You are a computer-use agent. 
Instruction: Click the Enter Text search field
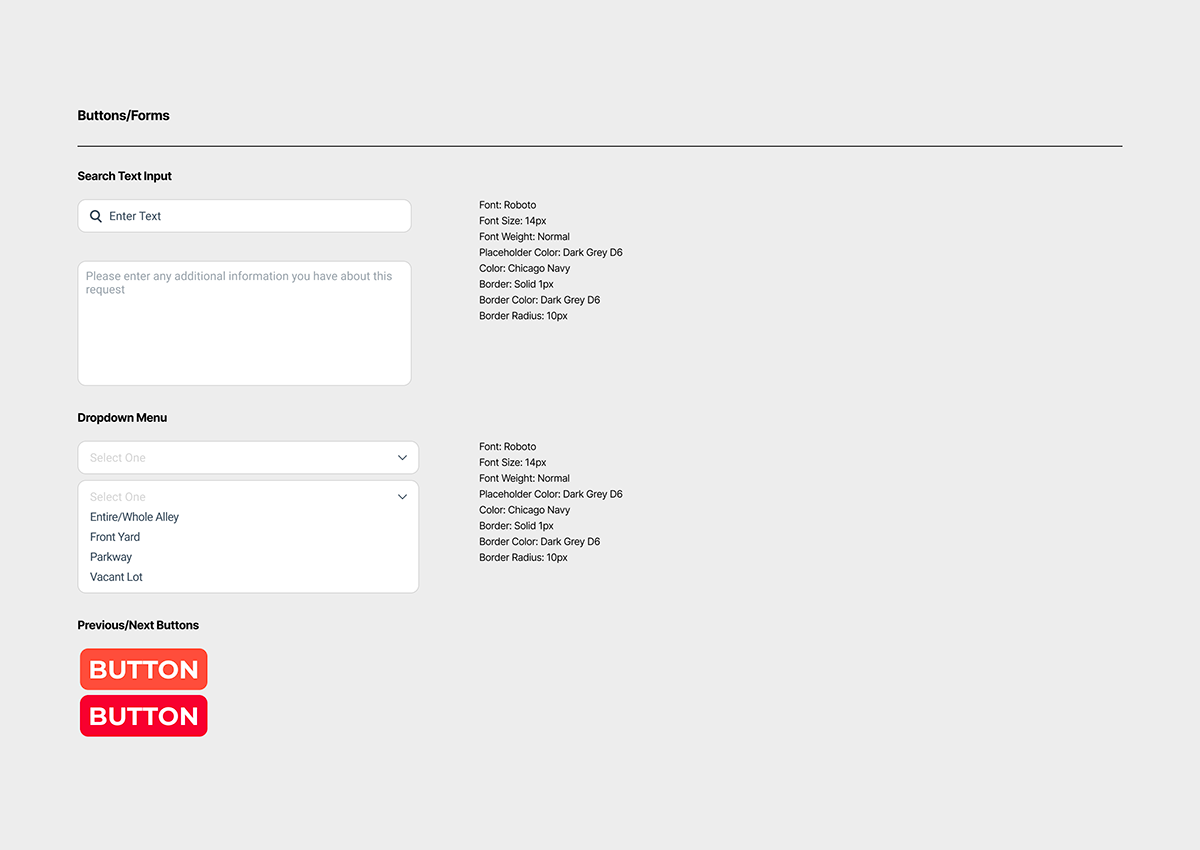point(244,216)
